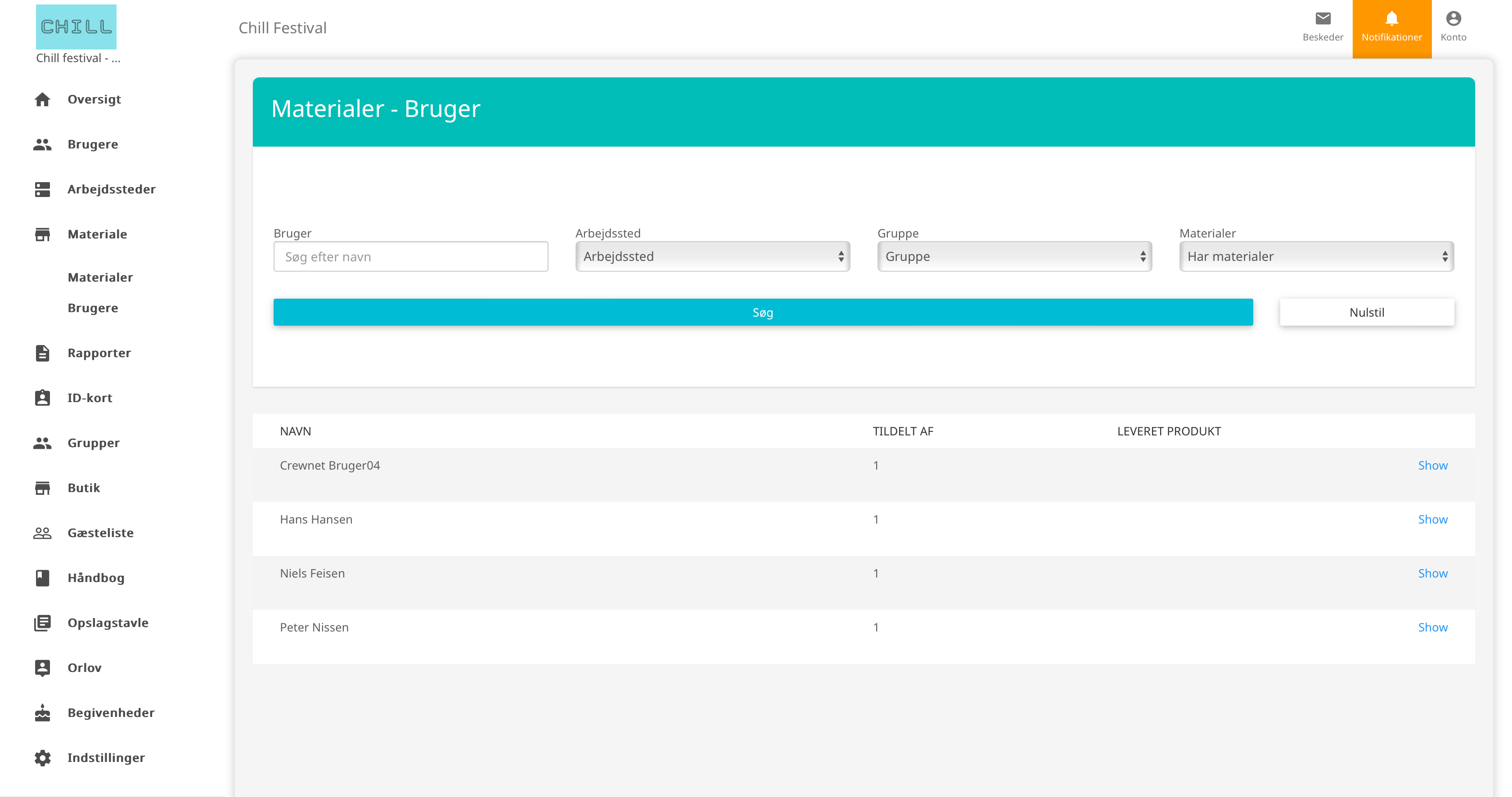Open the Beskeder envelope icon
The height and width of the screenshot is (797, 1512).
point(1323,19)
